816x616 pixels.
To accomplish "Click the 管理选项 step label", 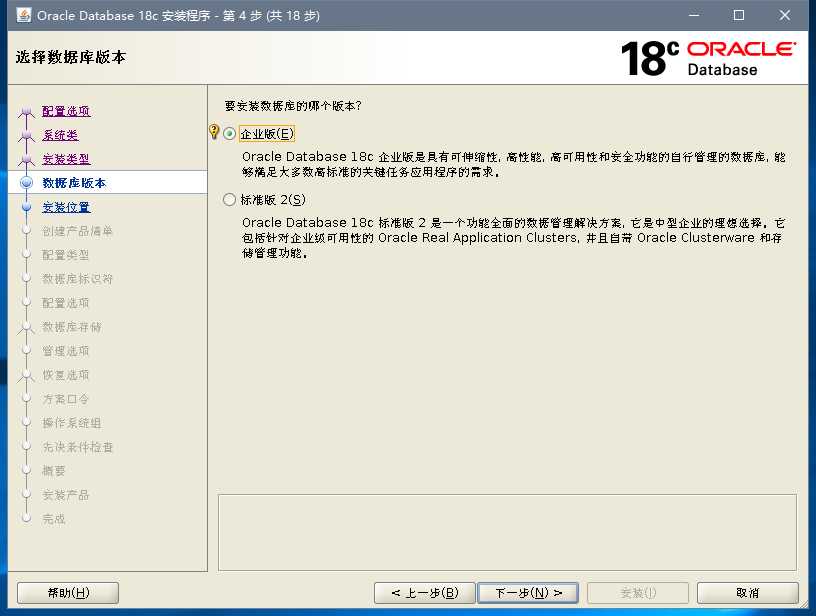I will pyautogui.click(x=66, y=351).
